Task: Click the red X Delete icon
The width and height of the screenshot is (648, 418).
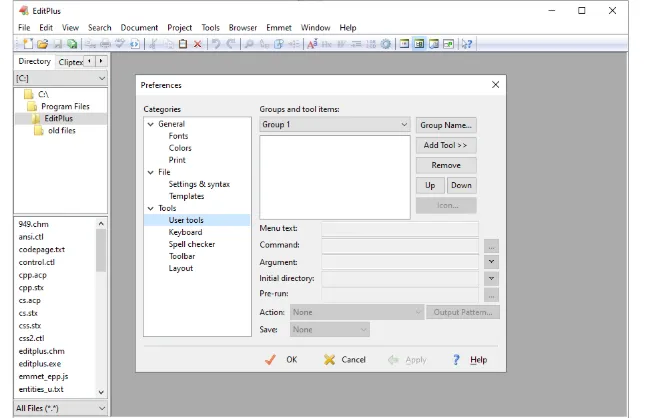Action: [x=198, y=44]
